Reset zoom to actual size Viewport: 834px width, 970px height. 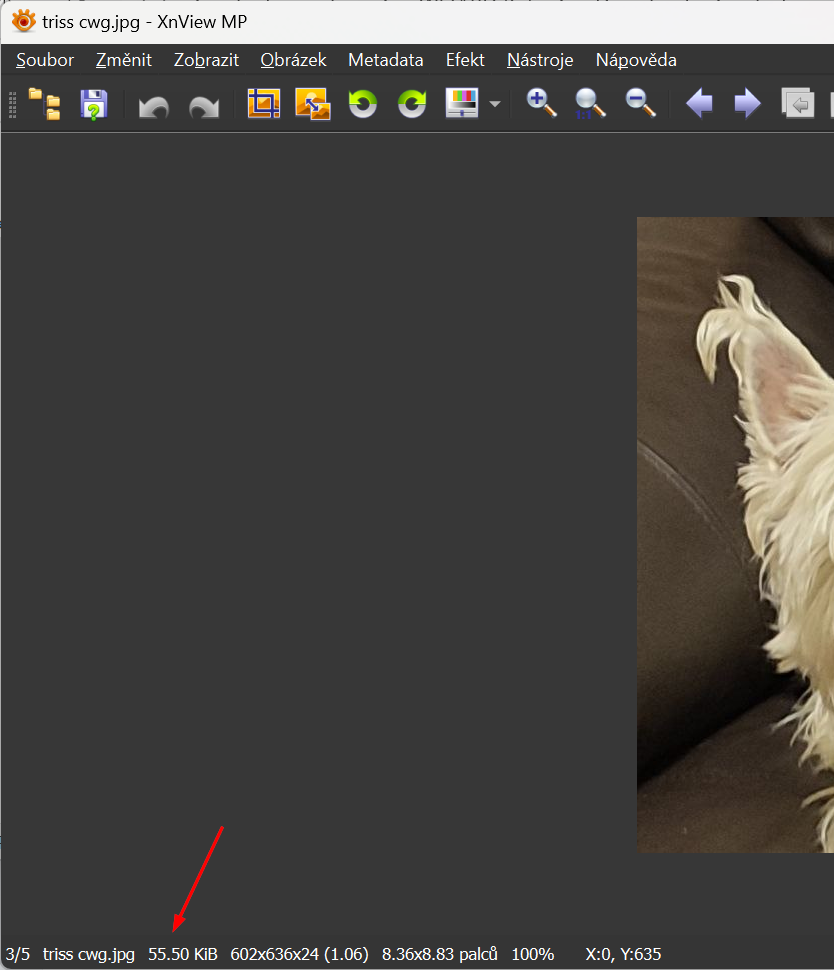click(x=590, y=103)
